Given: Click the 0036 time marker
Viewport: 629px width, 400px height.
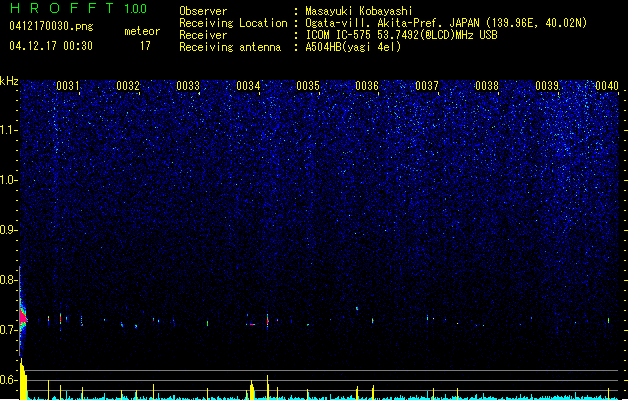Looking at the screenshot, I should 367,86.
